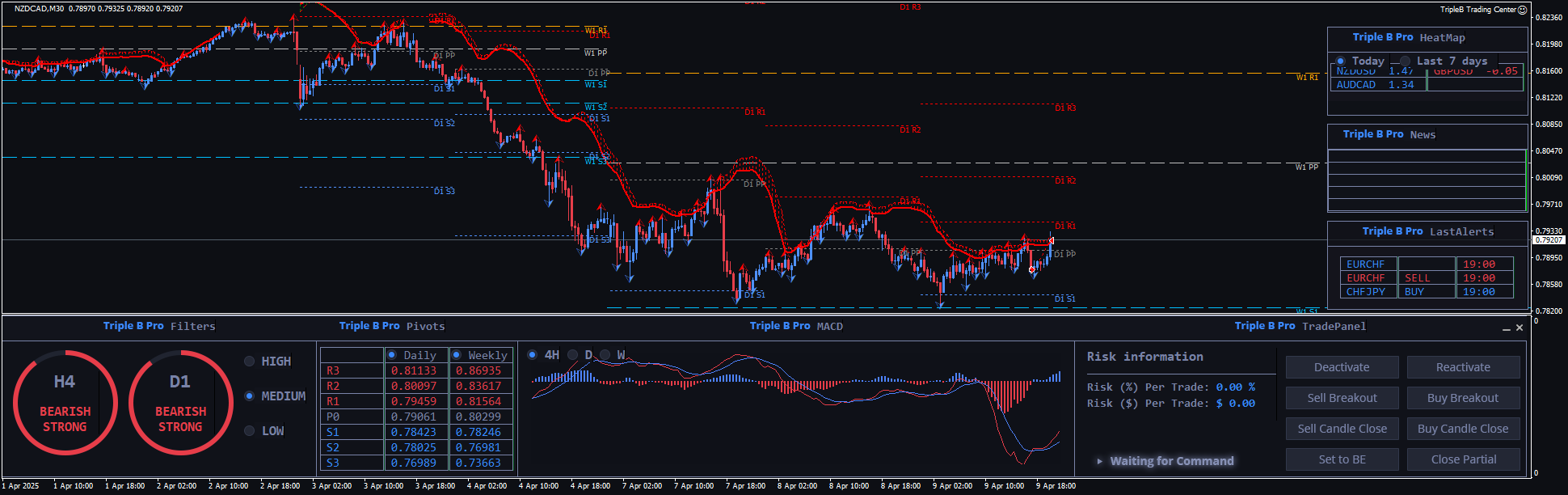Switch MACD timeframe to W

(605, 355)
